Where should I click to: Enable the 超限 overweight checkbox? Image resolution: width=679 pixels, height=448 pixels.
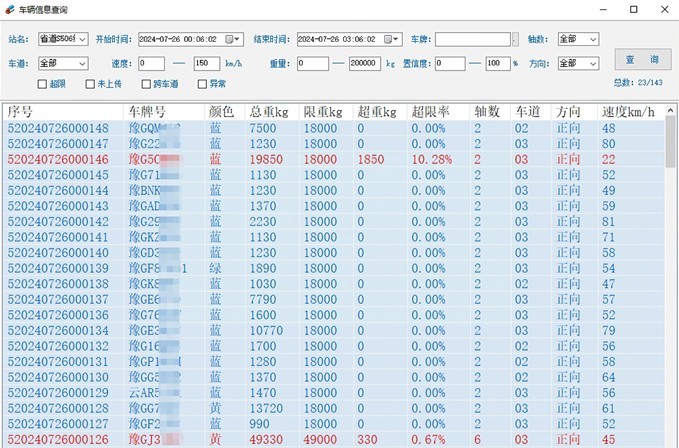(42, 84)
